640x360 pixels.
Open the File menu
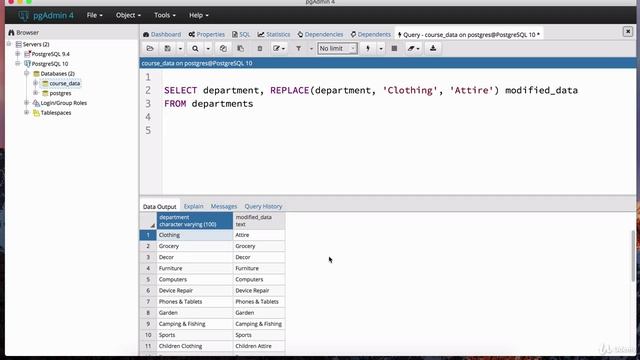pyautogui.click(x=94, y=15)
